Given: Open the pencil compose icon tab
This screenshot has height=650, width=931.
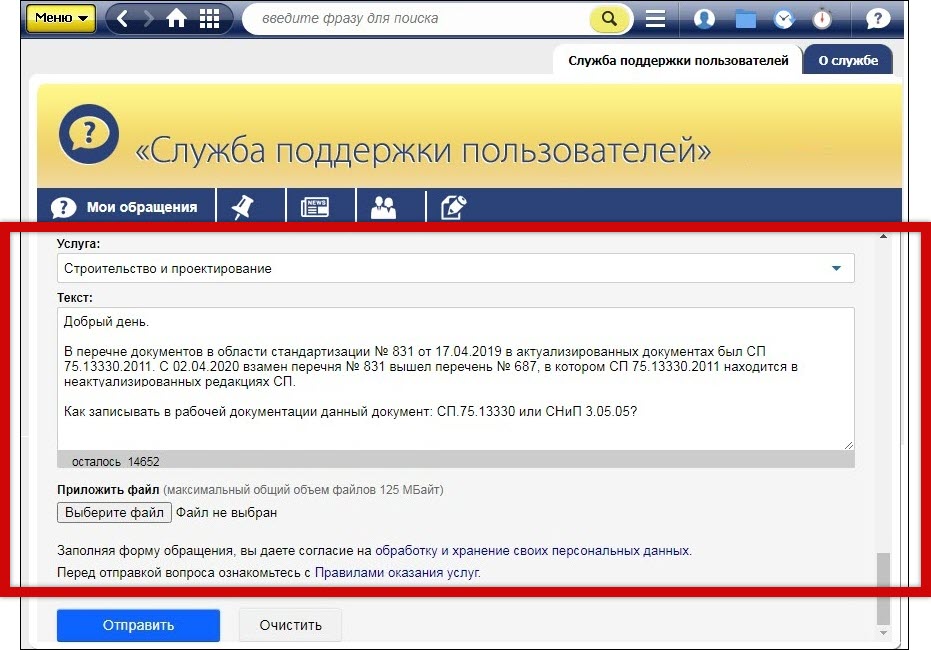Looking at the screenshot, I should click(453, 207).
